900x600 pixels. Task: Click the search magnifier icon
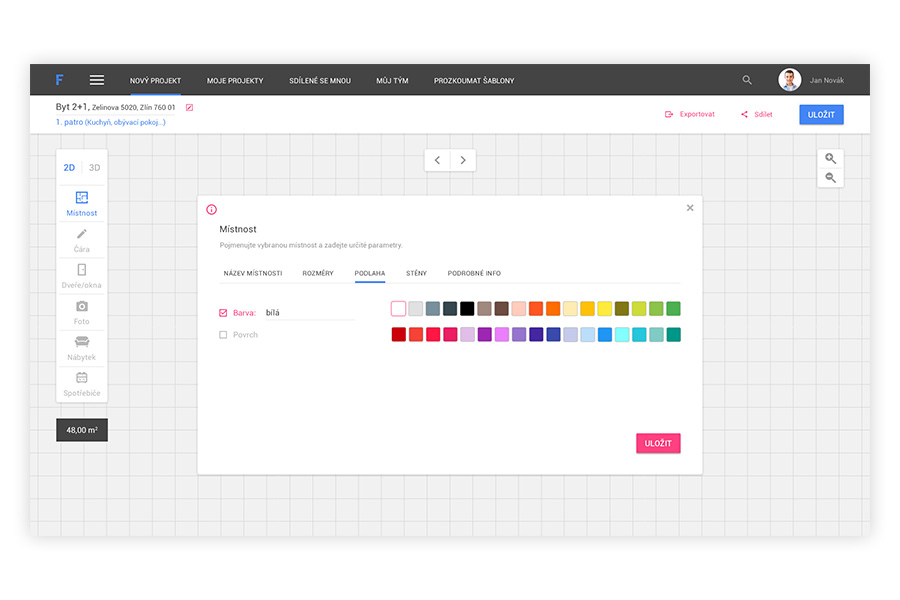click(x=747, y=80)
